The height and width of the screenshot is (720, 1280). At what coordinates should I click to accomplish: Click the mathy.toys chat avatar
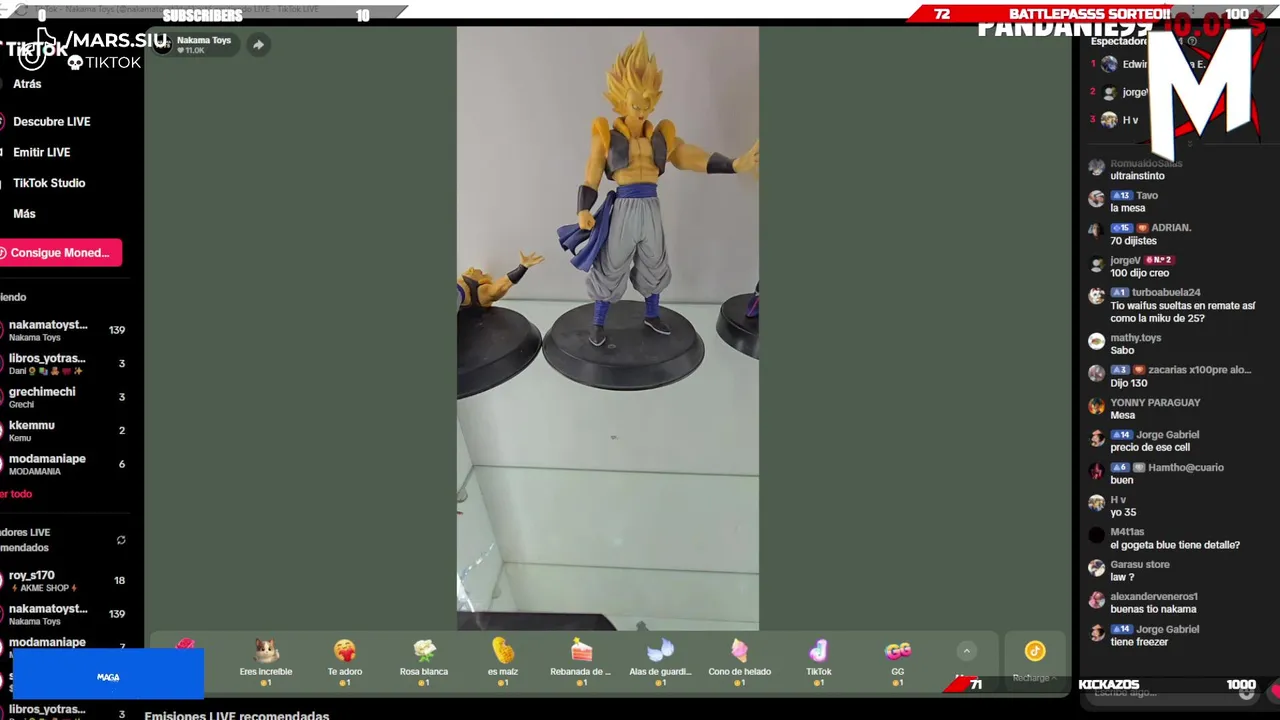click(1096, 341)
